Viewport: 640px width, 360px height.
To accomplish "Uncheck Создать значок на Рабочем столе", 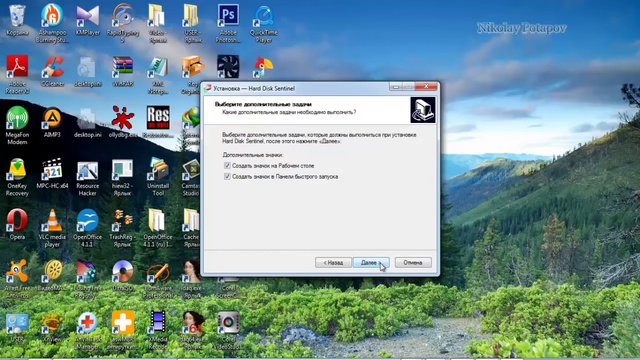I will tap(227, 166).
